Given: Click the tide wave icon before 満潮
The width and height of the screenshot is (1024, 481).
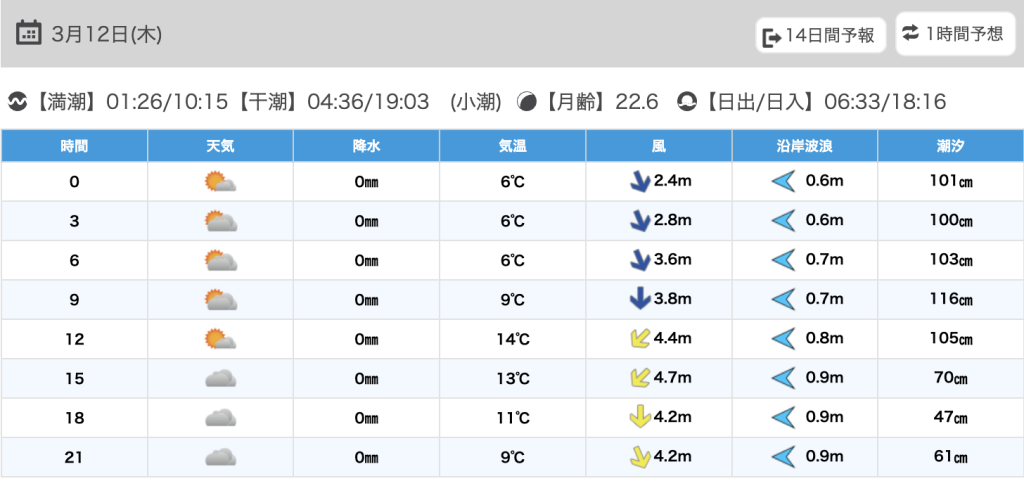Looking at the screenshot, I should coord(17,102).
